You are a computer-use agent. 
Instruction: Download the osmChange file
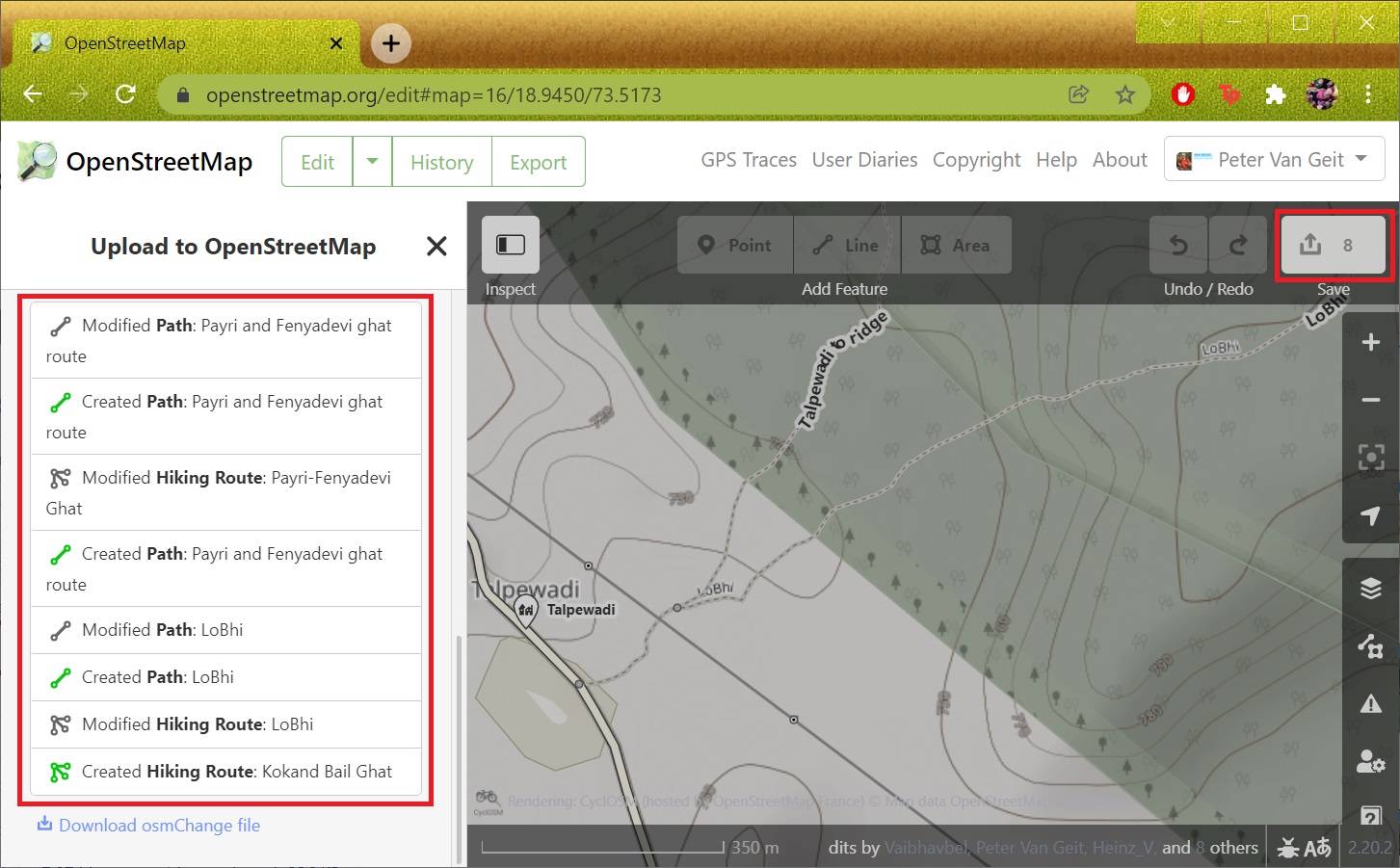tap(149, 825)
